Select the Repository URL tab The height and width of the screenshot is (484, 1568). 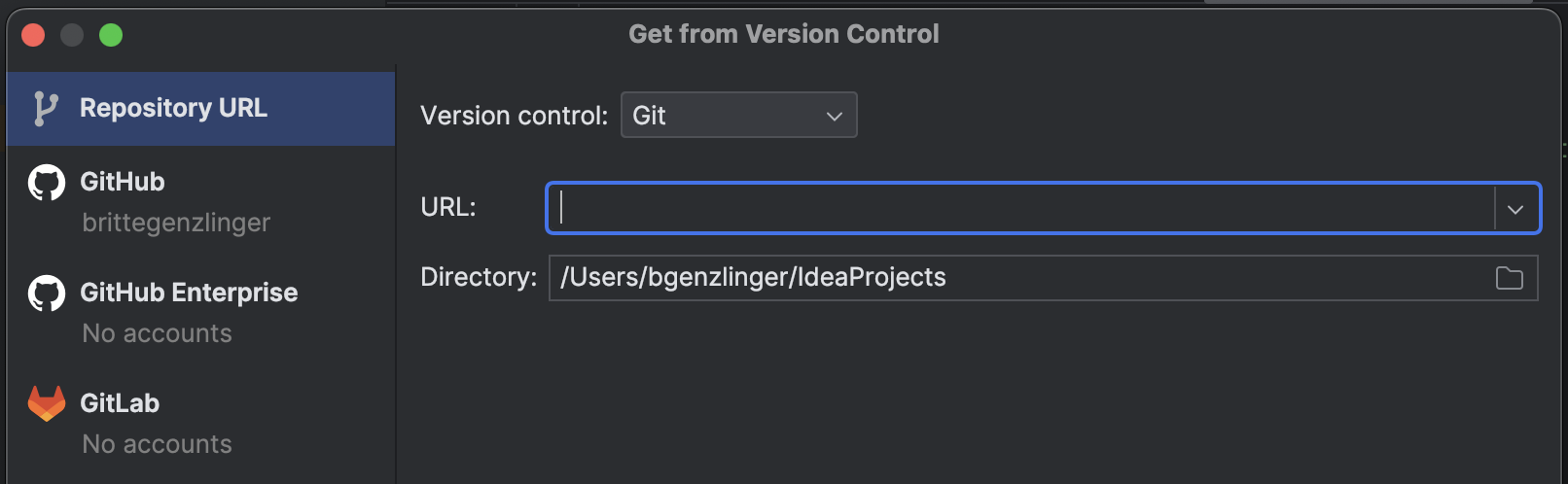click(173, 108)
